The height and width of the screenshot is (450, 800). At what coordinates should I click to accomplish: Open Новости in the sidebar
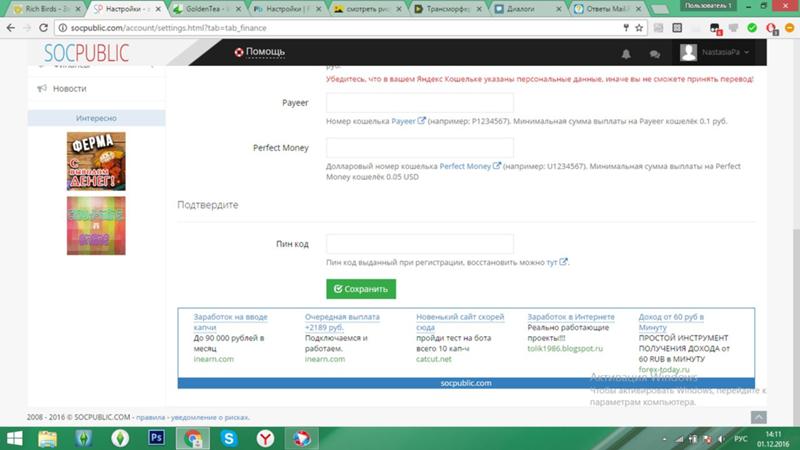coord(69,88)
